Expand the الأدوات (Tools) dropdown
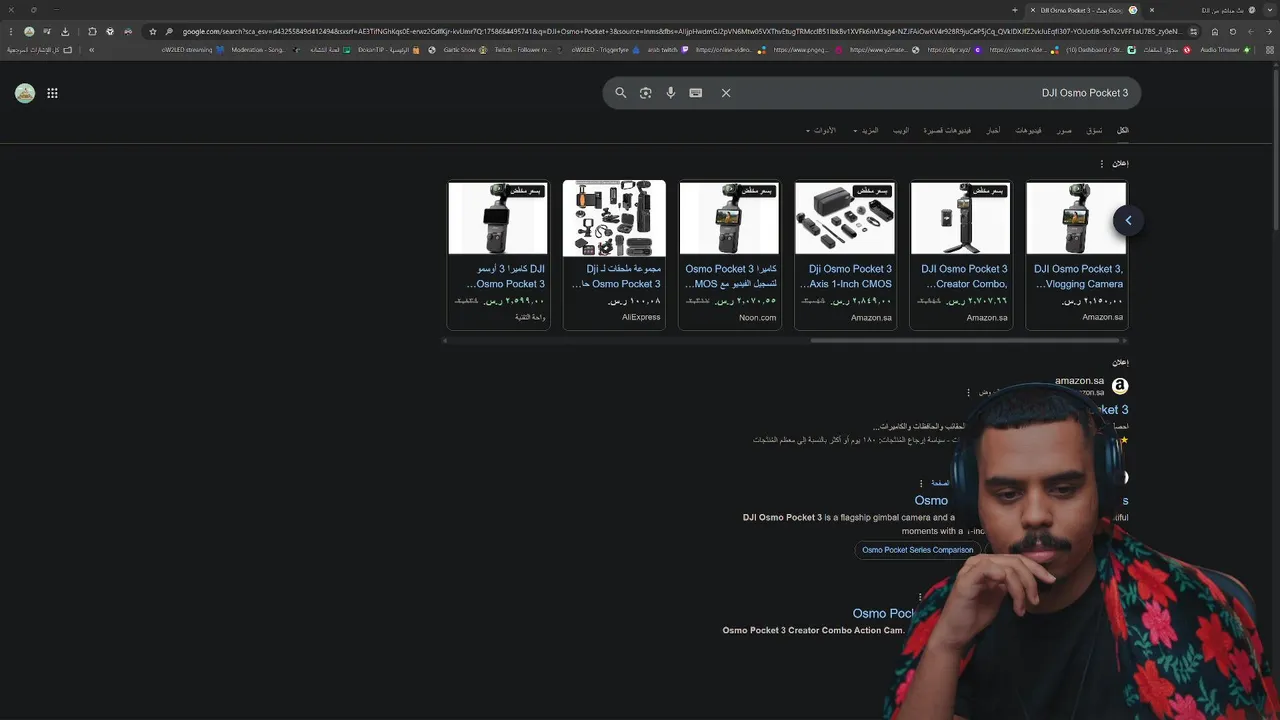1280x720 pixels. (821, 130)
